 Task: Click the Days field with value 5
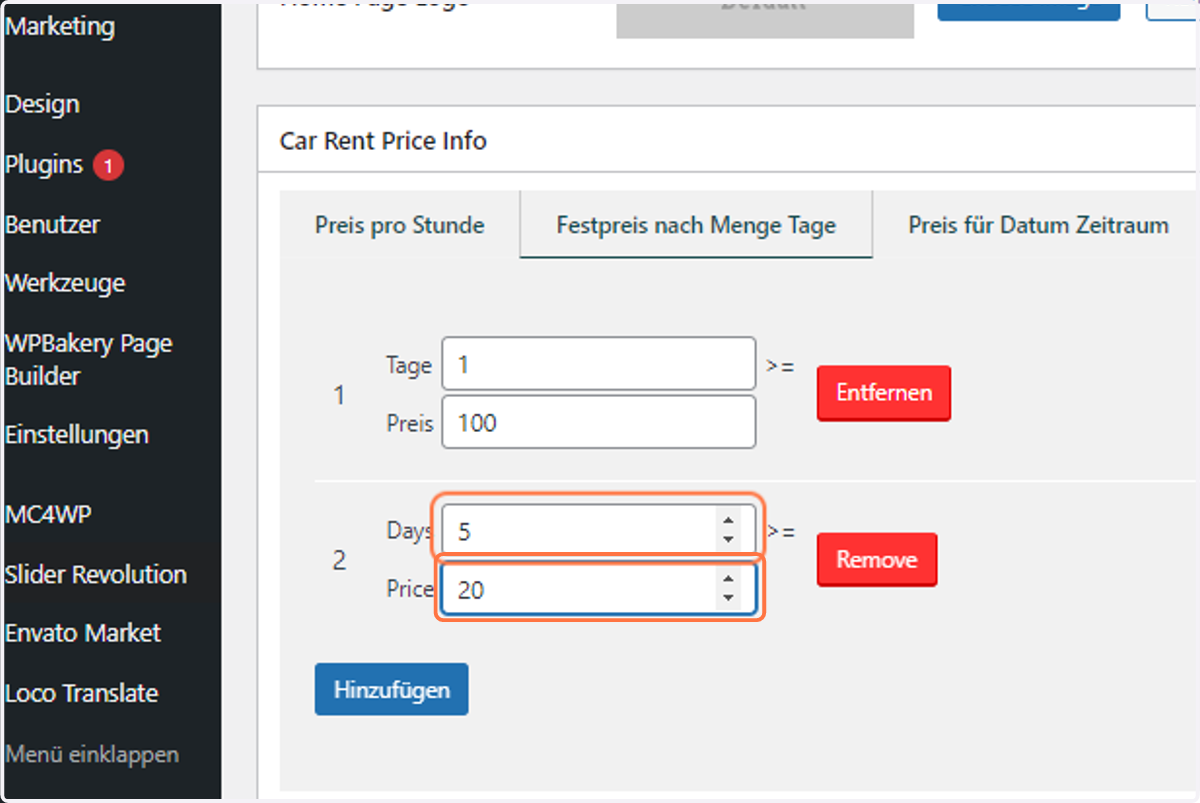coord(598,531)
